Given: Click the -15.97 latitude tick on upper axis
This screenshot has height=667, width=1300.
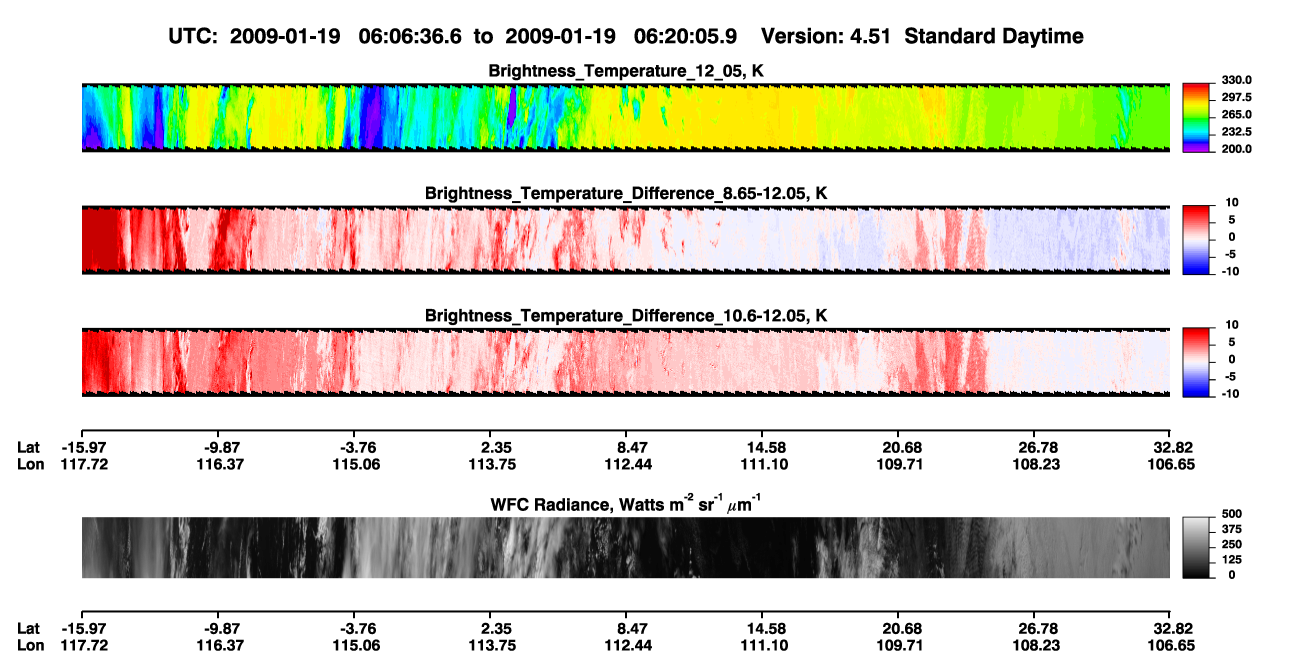Looking at the screenshot, I should [x=82, y=447].
